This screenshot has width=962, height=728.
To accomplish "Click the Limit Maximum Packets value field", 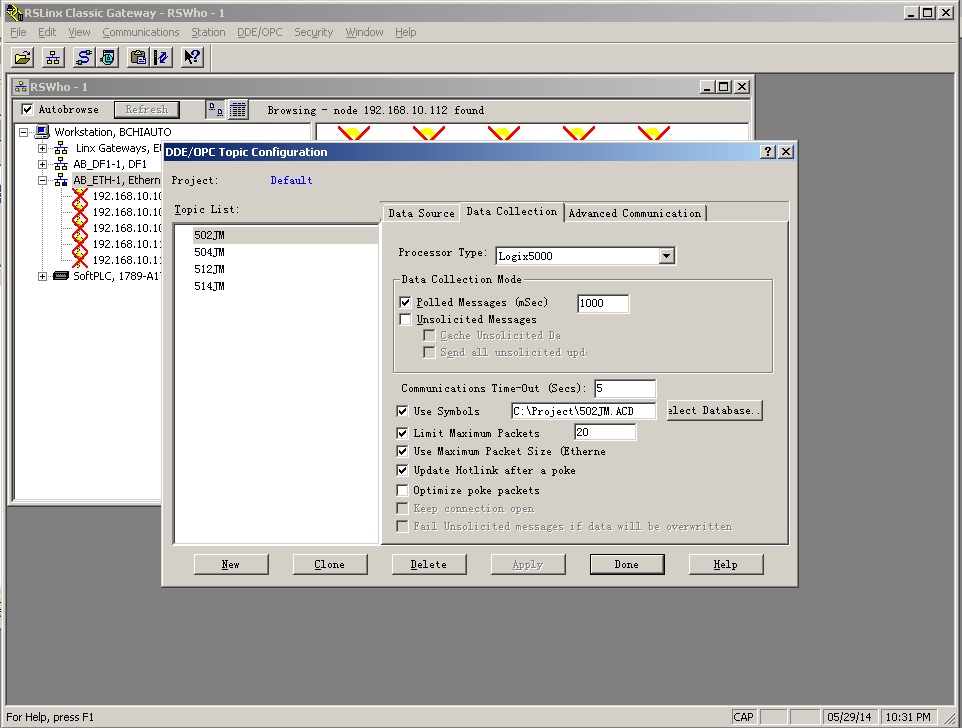I will [x=605, y=432].
